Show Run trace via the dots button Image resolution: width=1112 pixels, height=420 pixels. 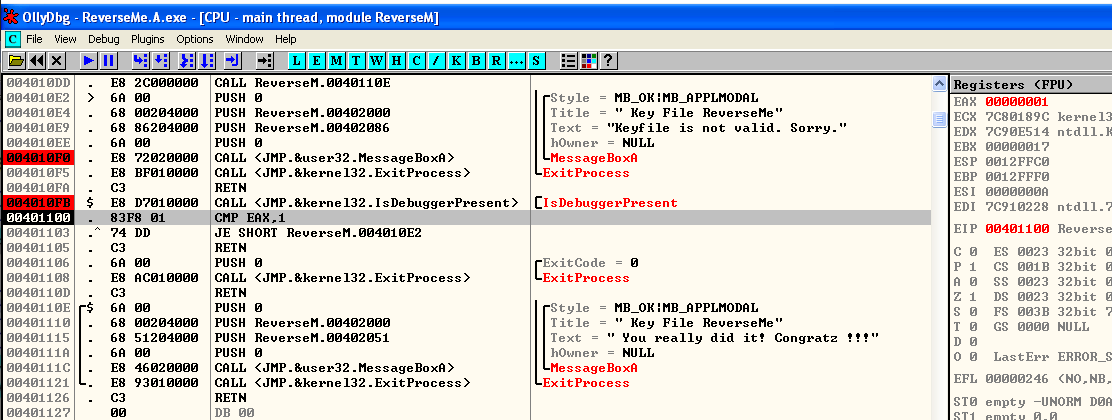click(517, 60)
